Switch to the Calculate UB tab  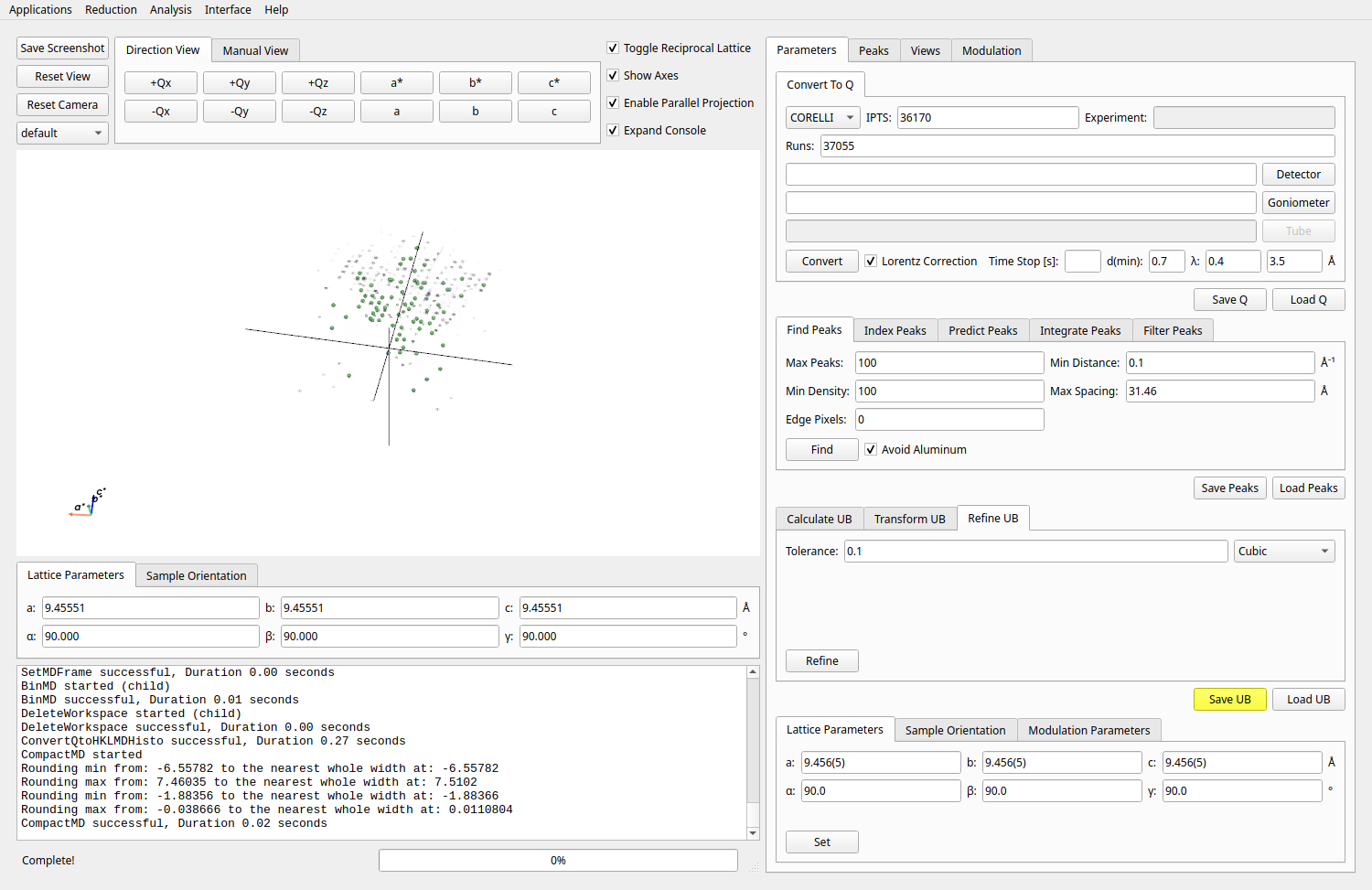pos(819,519)
